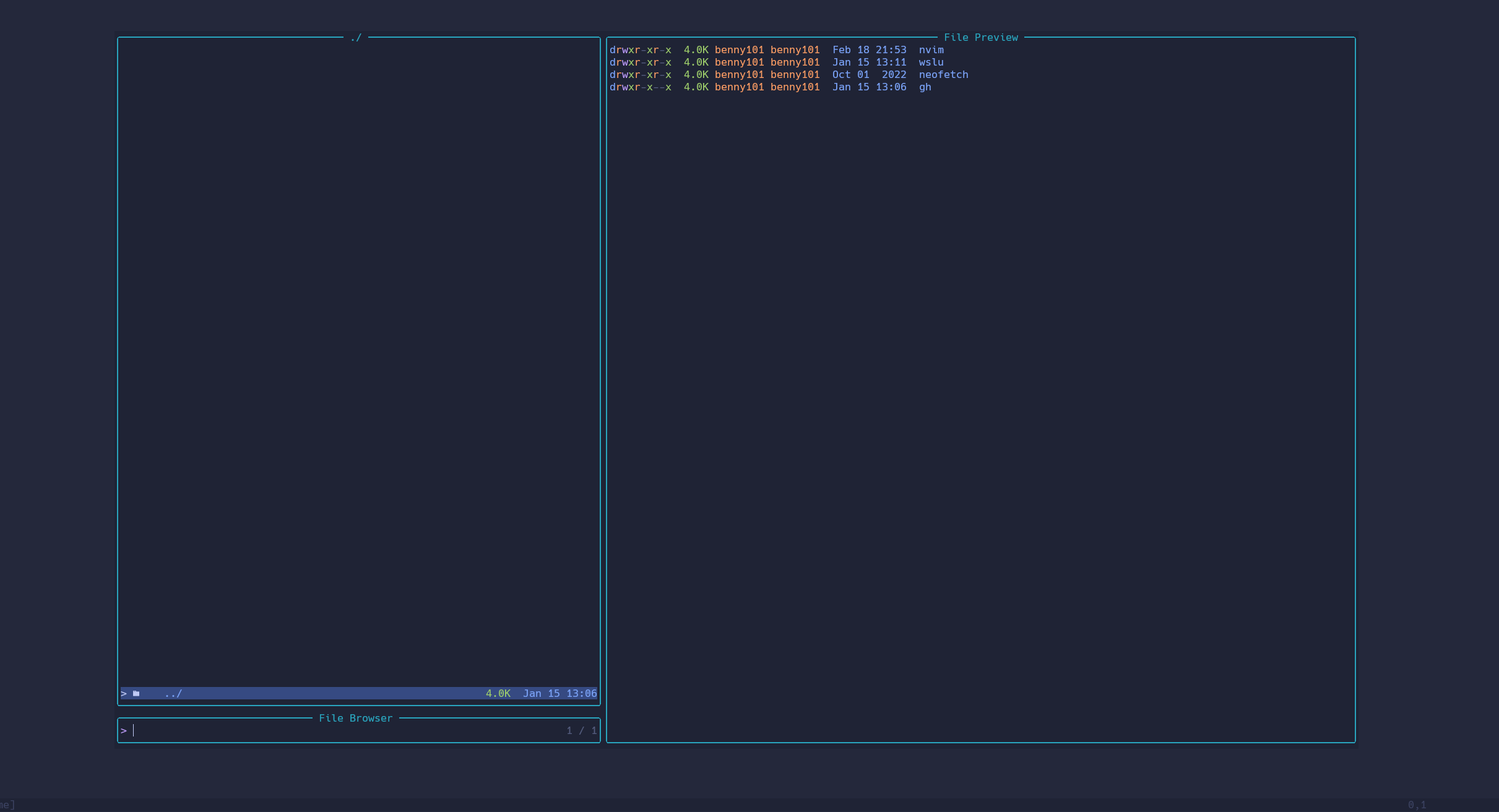Select the gh directory in preview
The height and width of the screenshot is (812, 1499).
coord(925,87)
